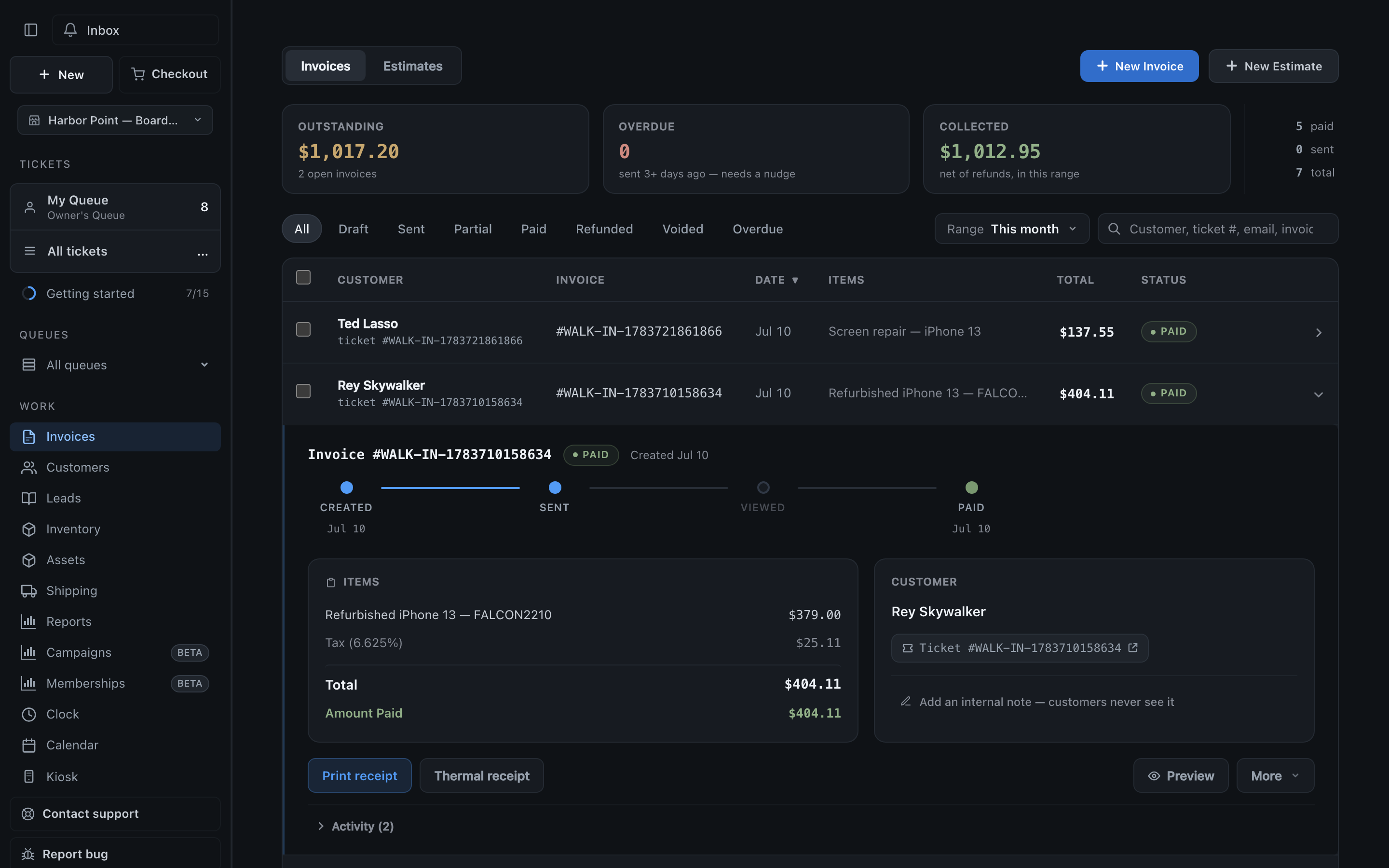Click external link icon on Ticket chip
The image size is (1389, 868).
click(x=1132, y=648)
